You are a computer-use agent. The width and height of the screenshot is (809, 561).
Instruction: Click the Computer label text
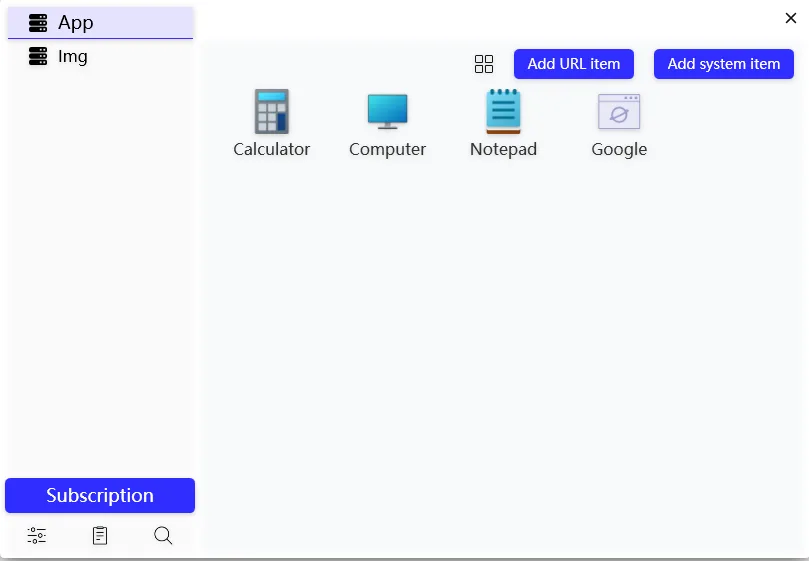click(x=387, y=149)
